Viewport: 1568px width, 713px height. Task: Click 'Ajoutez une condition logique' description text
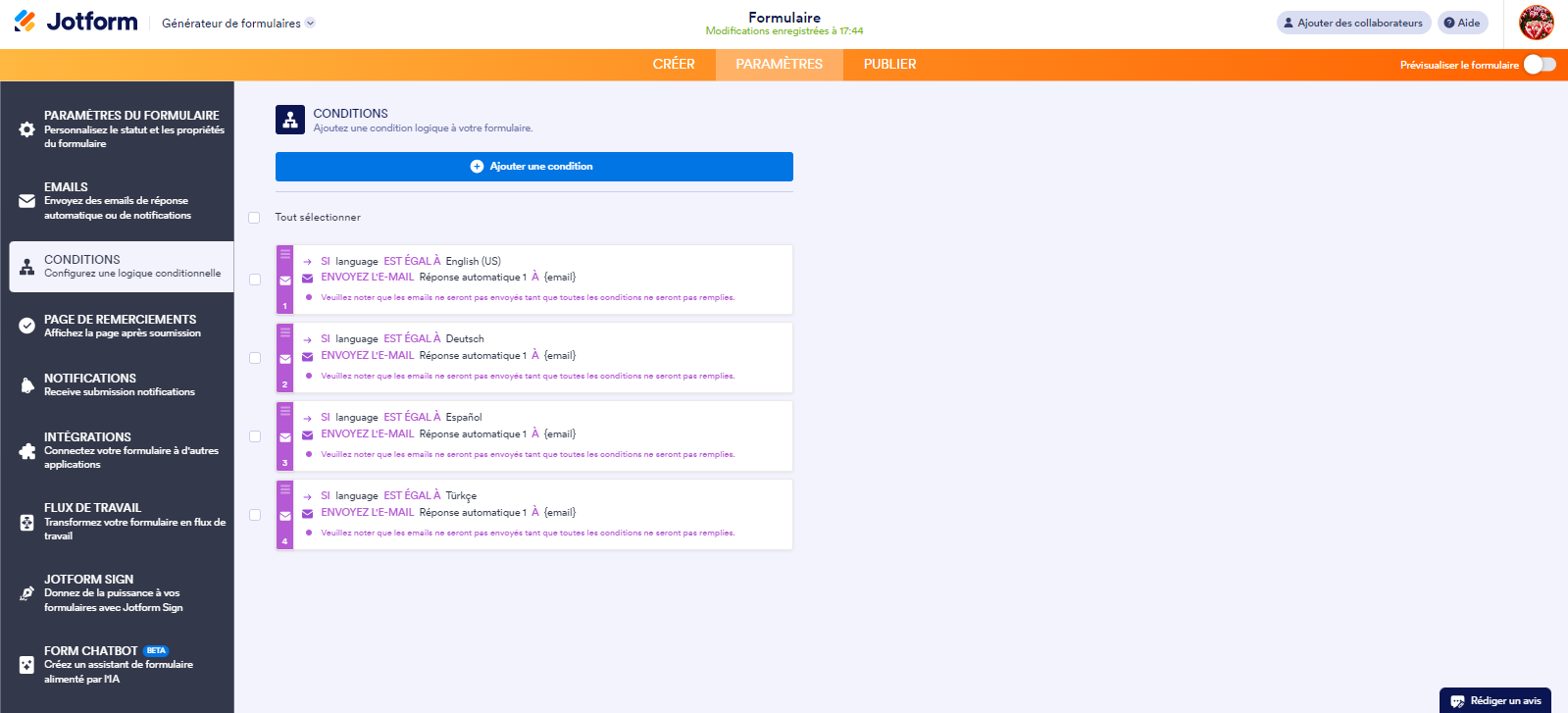[423, 128]
